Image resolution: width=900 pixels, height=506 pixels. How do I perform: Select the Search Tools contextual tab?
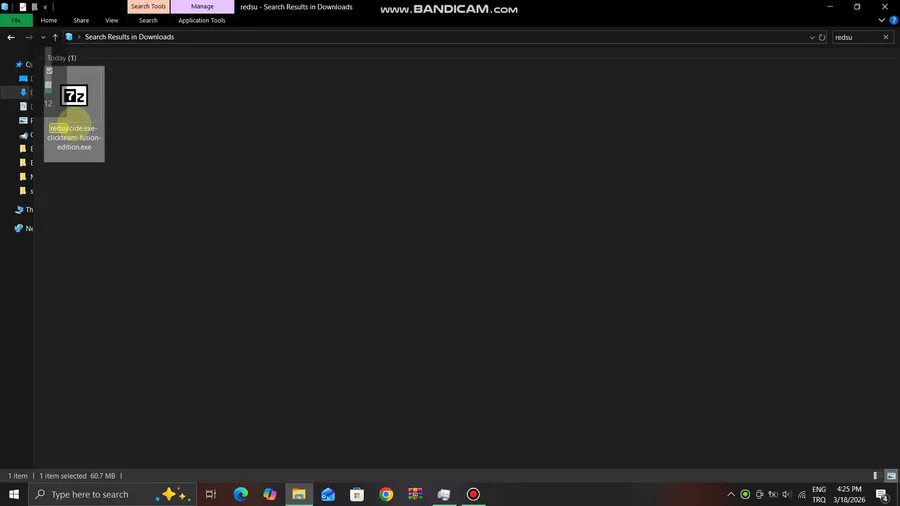pyautogui.click(x=148, y=6)
